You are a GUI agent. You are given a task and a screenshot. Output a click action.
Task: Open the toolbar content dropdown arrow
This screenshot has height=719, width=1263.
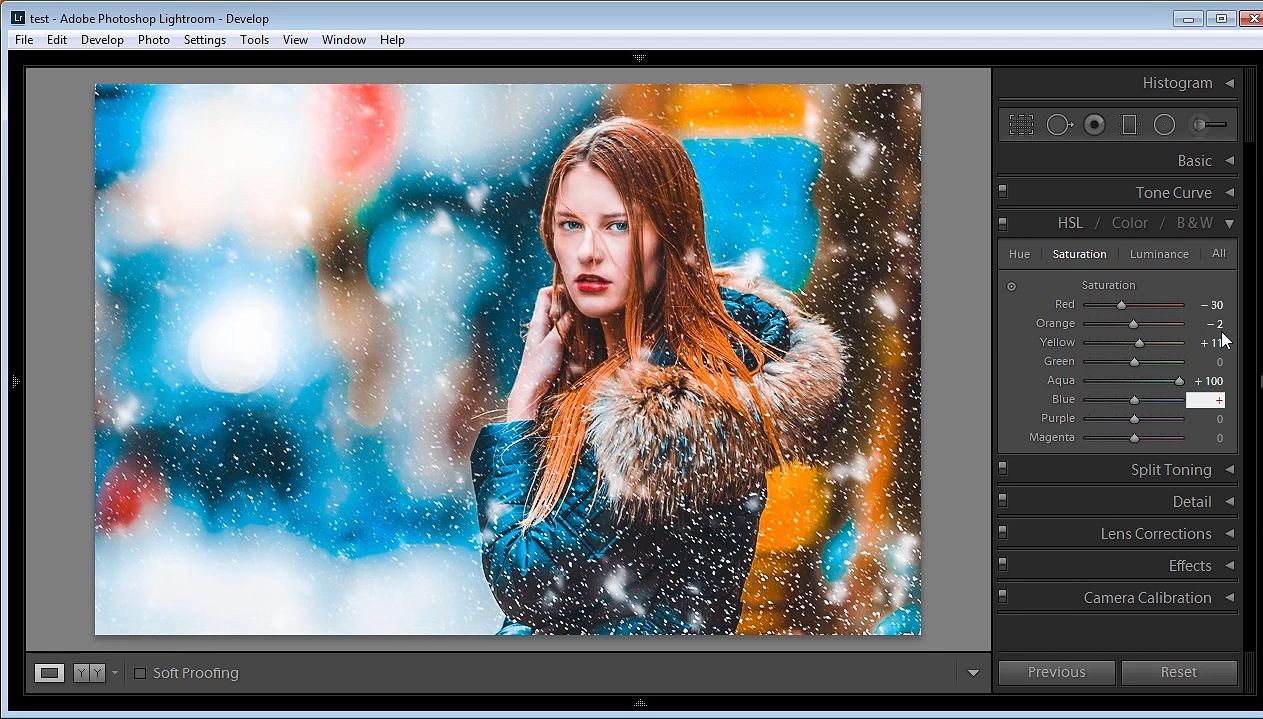pos(973,673)
